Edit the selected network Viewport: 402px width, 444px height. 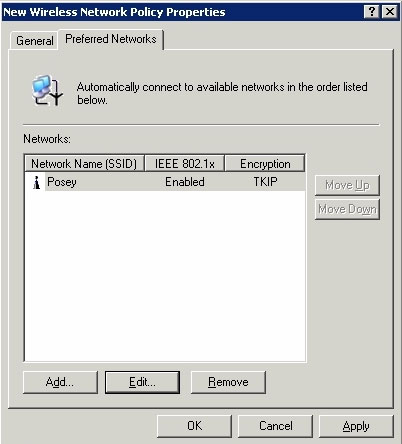[142, 382]
